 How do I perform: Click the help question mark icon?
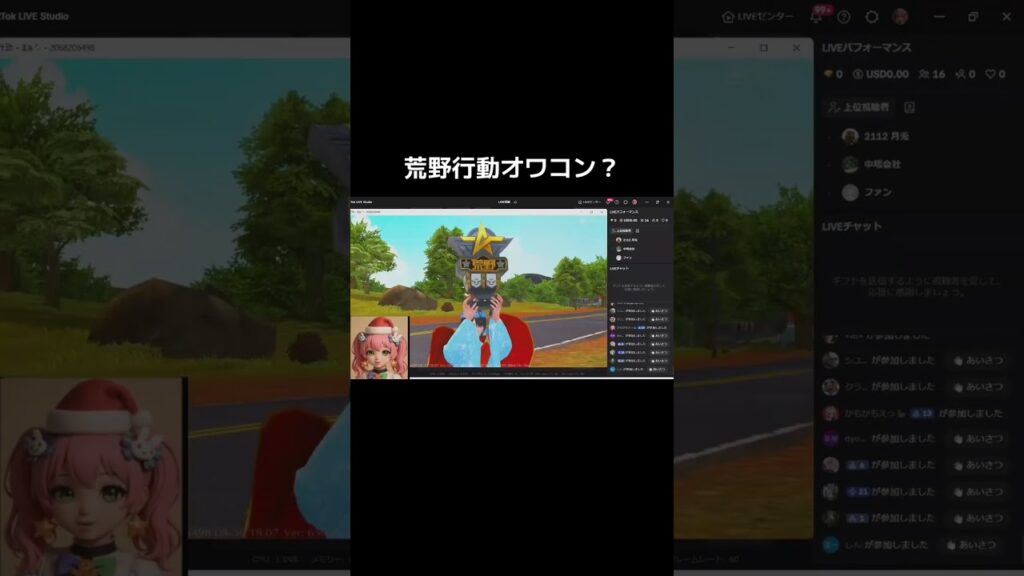pyautogui.click(x=844, y=17)
